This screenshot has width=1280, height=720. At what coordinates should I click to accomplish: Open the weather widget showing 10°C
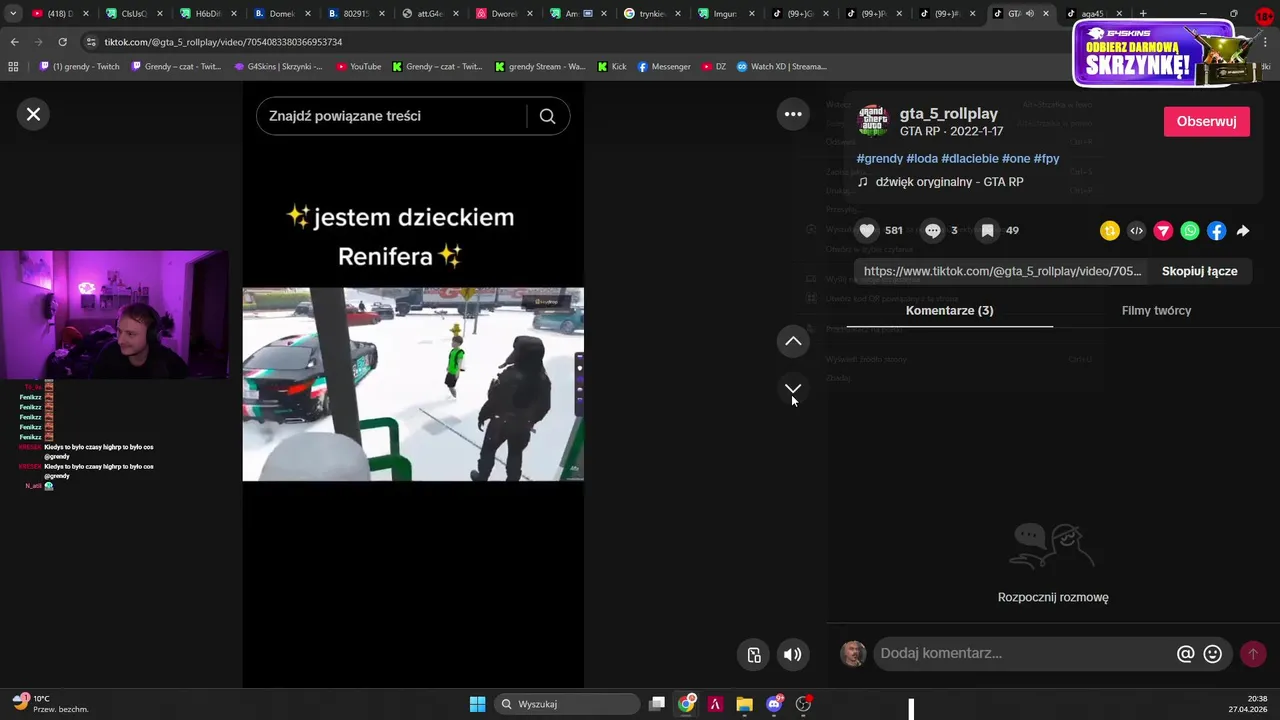coord(50,704)
